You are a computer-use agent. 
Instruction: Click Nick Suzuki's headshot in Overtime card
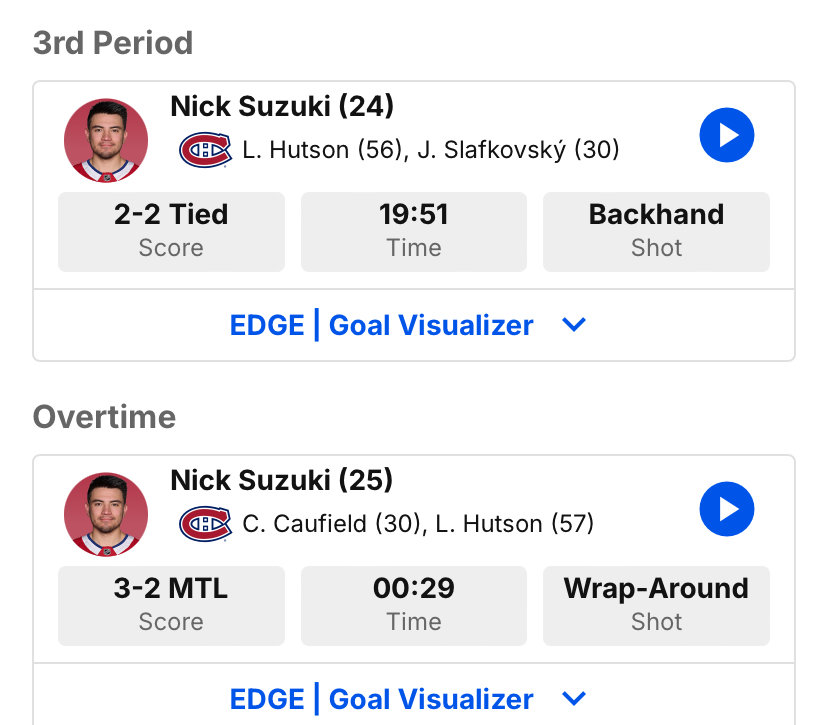[106, 514]
